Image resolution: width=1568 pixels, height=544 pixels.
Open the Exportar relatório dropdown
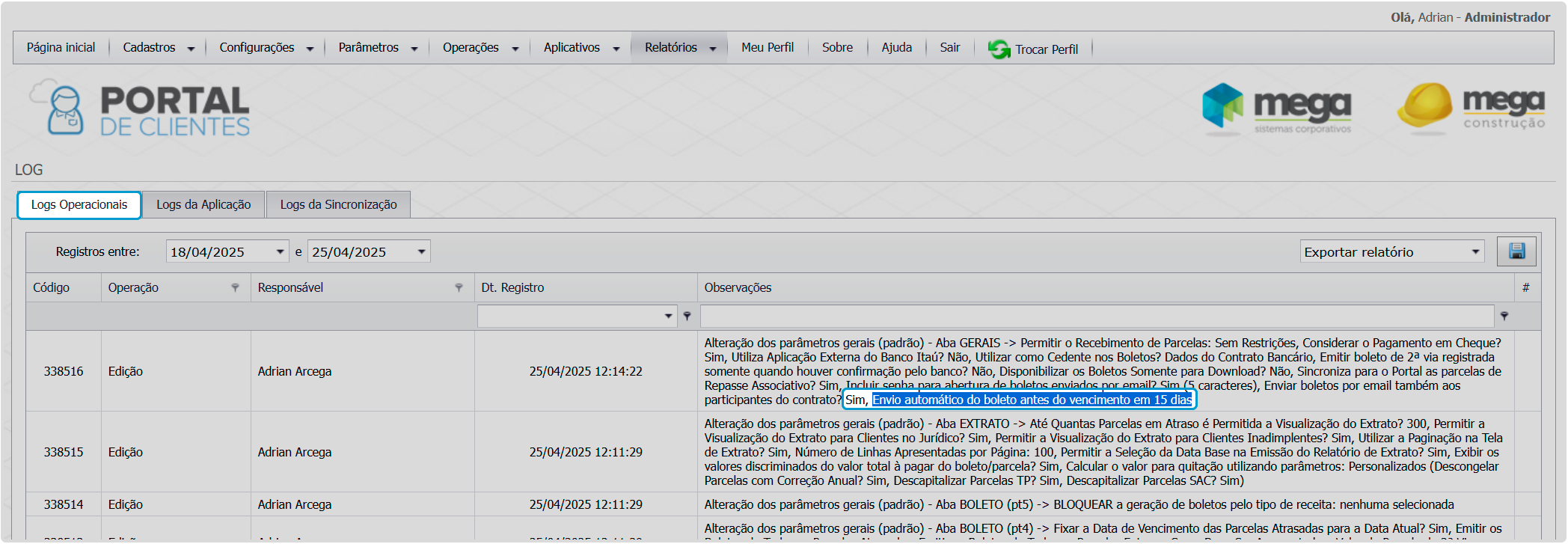click(x=1475, y=251)
